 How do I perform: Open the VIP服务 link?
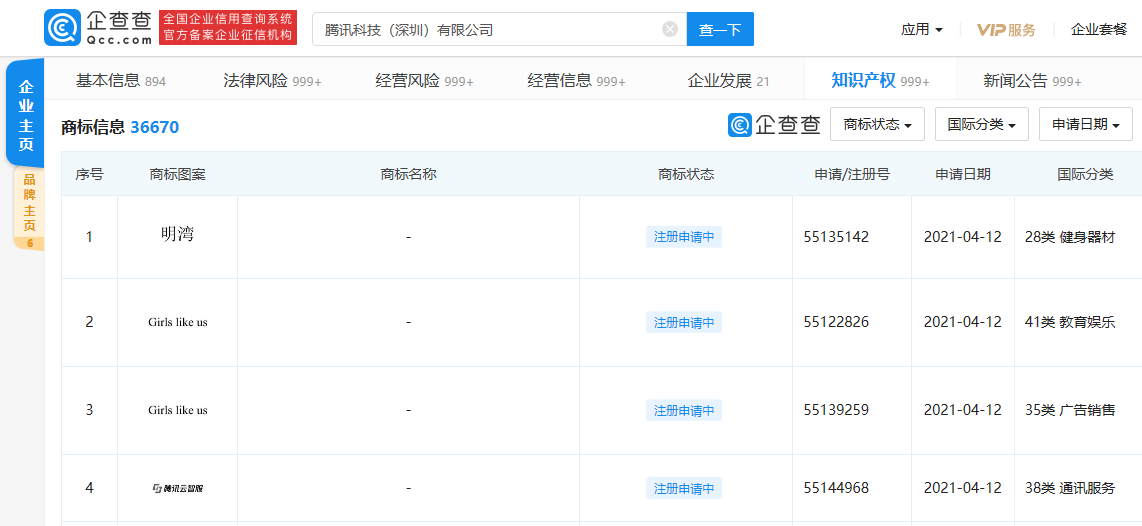pyautogui.click(x=1006, y=30)
